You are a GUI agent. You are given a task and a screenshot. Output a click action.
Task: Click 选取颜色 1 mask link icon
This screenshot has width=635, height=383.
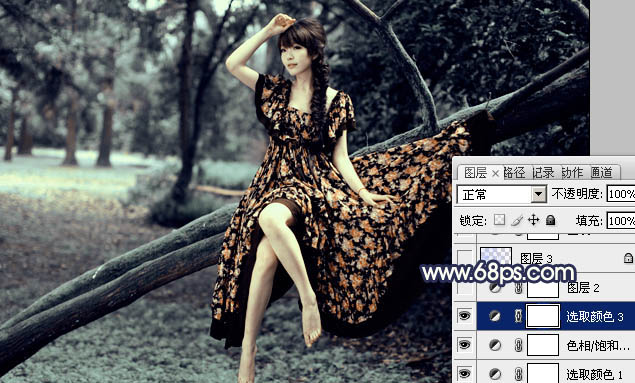point(518,374)
